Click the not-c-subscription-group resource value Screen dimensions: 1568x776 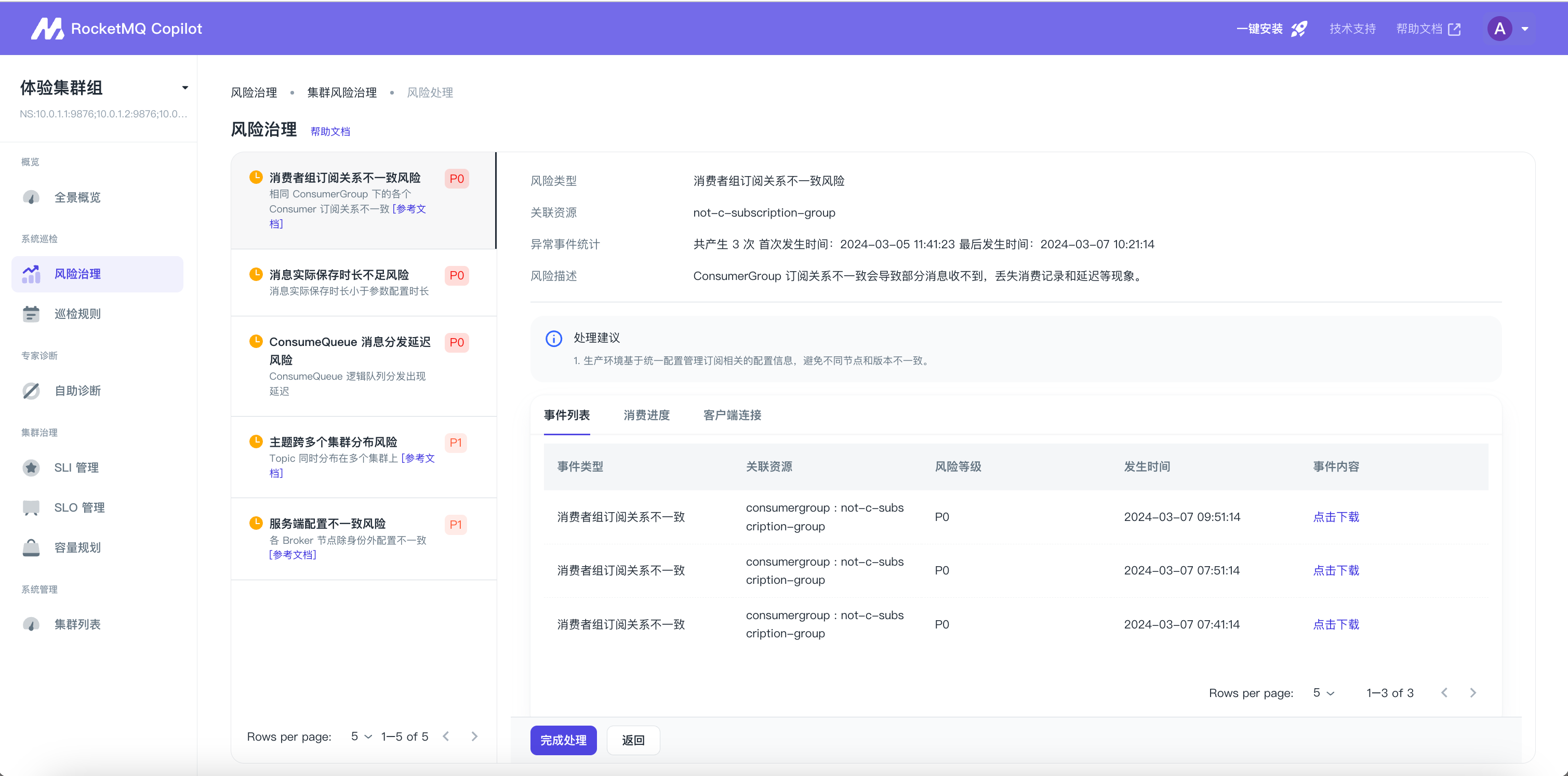point(764,212)
